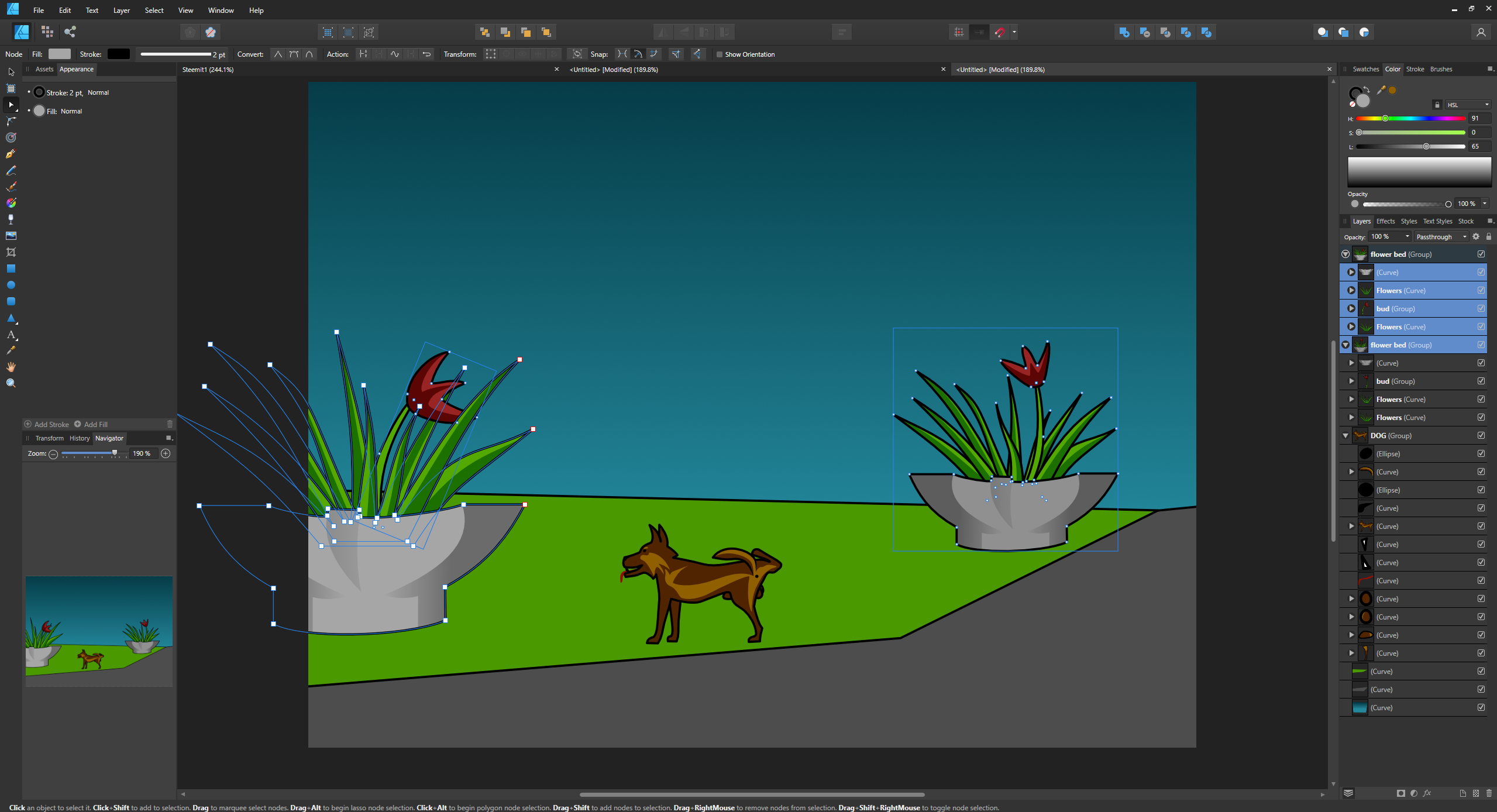Screen dimensions: 1497x812
Task: Click the Add Stroke button
Action: pos(47,424)
